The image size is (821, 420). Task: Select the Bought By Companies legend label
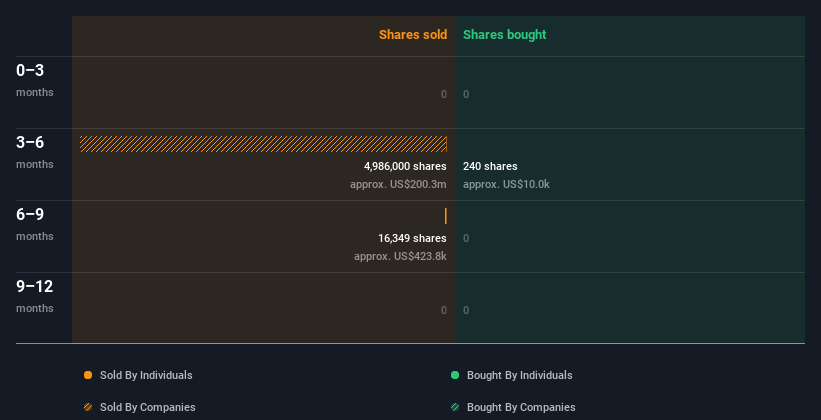[521, 407]
